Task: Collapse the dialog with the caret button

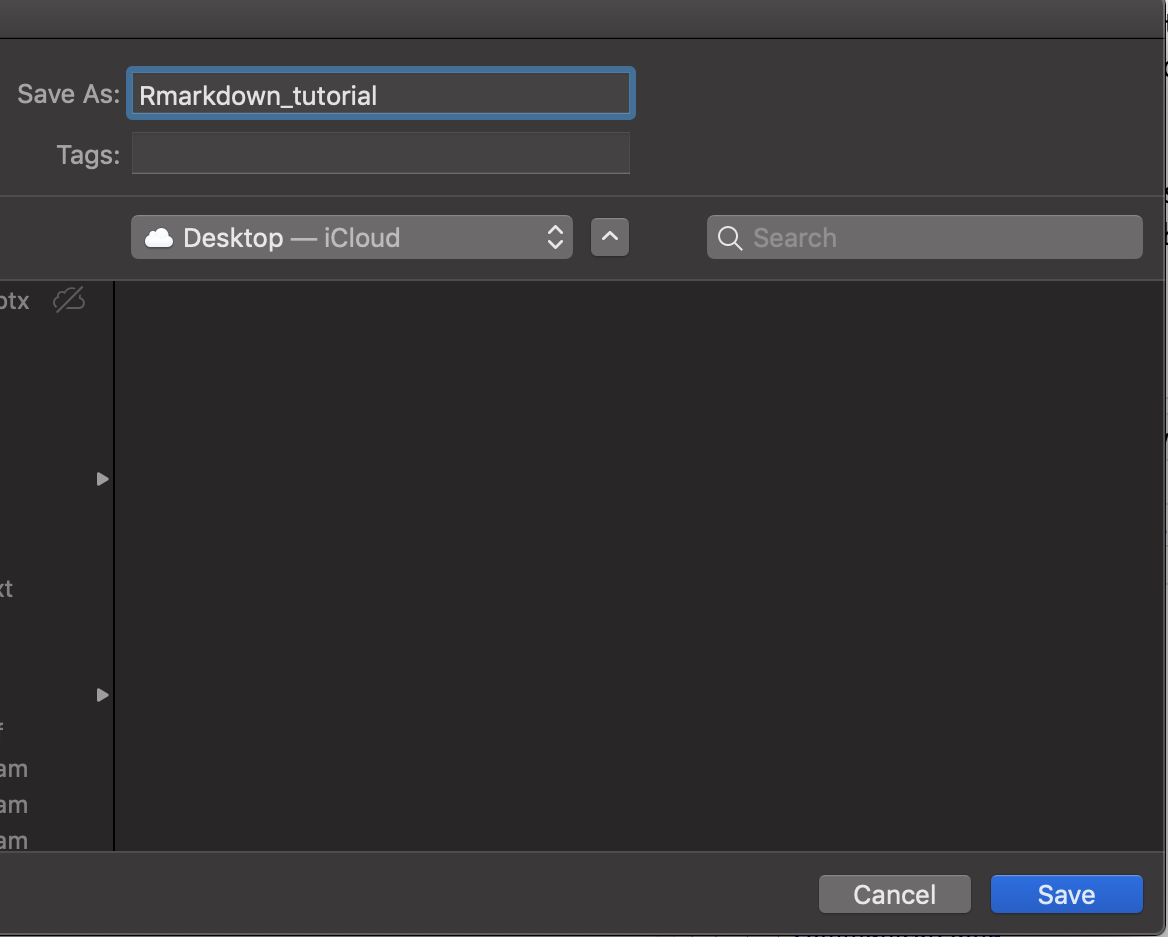Action: (x=610, y=238)
